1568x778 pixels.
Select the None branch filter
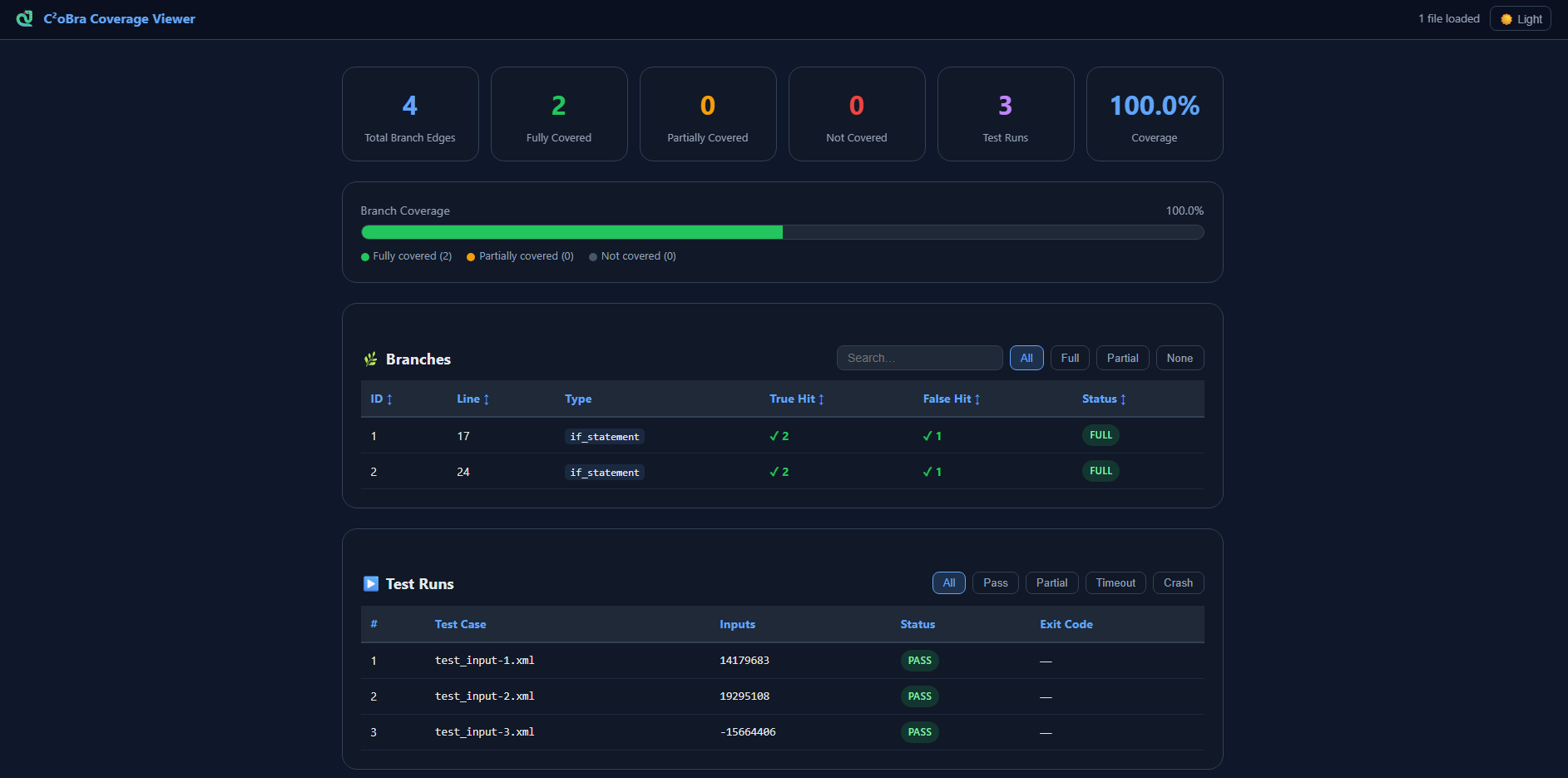coord(1180,358)
